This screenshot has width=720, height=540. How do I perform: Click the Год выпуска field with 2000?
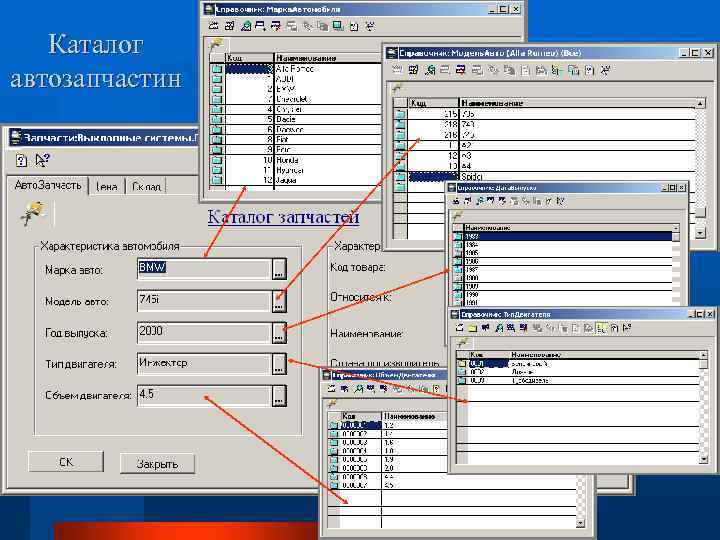pos(203,332)
